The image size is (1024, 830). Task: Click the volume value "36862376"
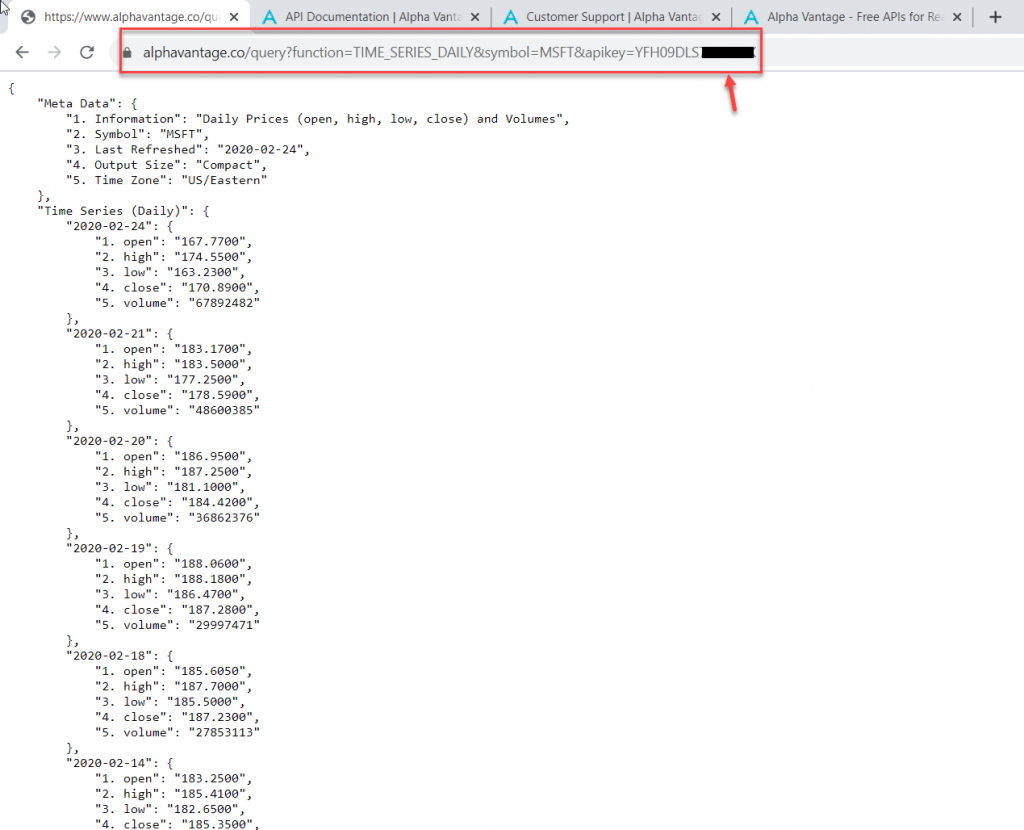click(x=224, y=518)
